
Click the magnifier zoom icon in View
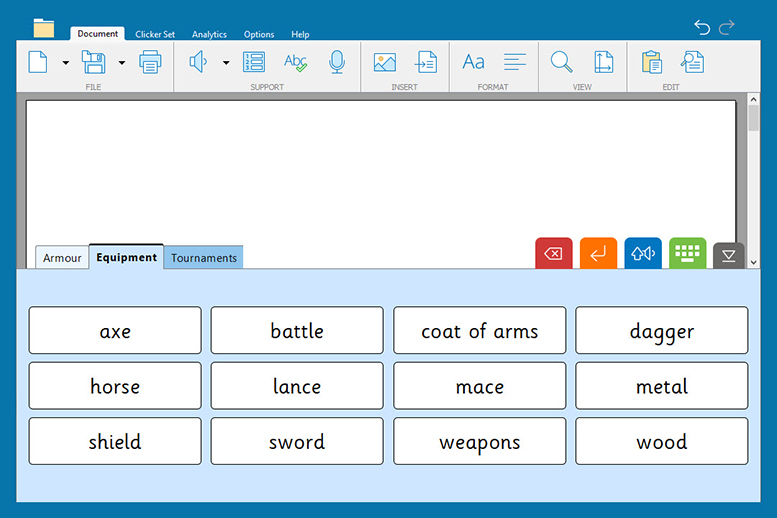pos(562,63)
